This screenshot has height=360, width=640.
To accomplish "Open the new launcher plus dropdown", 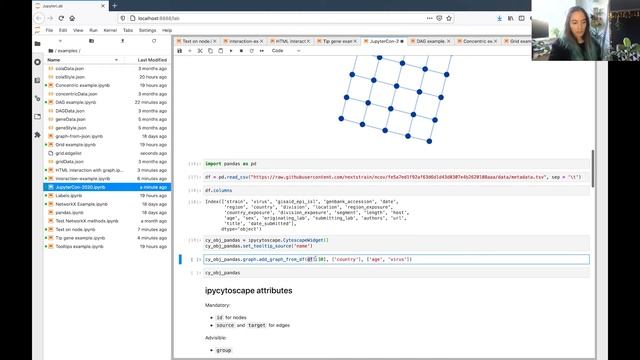I will [60, 41].
